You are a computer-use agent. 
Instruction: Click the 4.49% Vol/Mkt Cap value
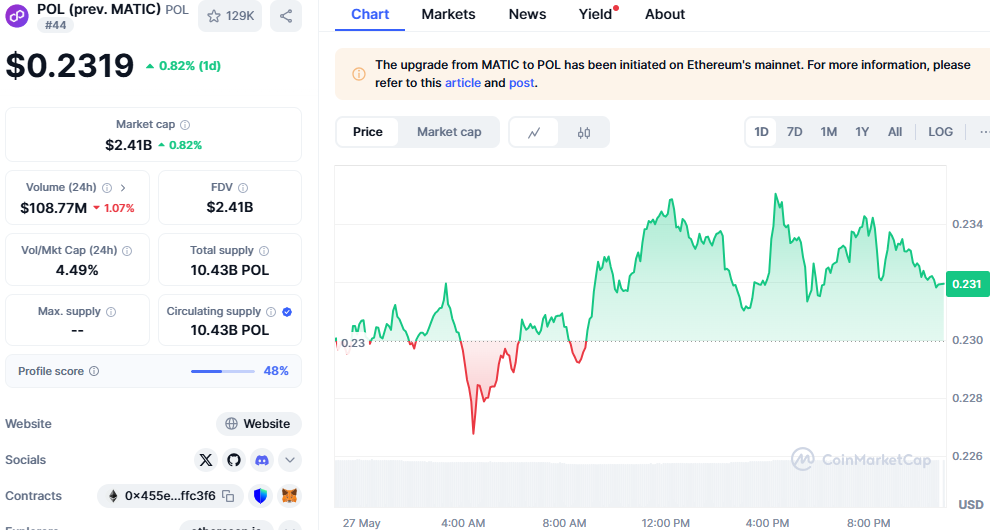point(77,270)
